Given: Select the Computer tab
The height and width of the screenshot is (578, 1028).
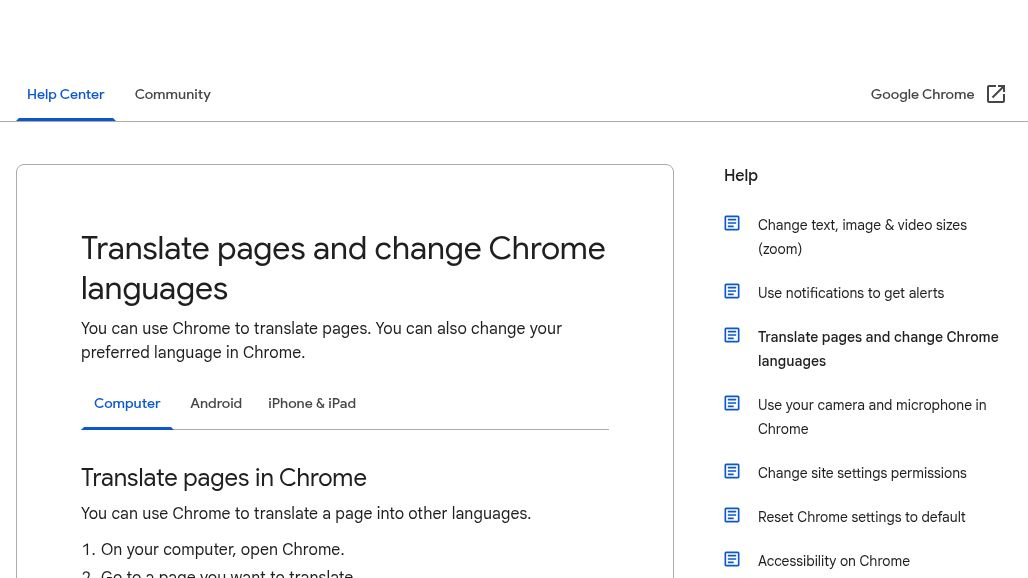Looking at the screenshot, I should point(127,403).
